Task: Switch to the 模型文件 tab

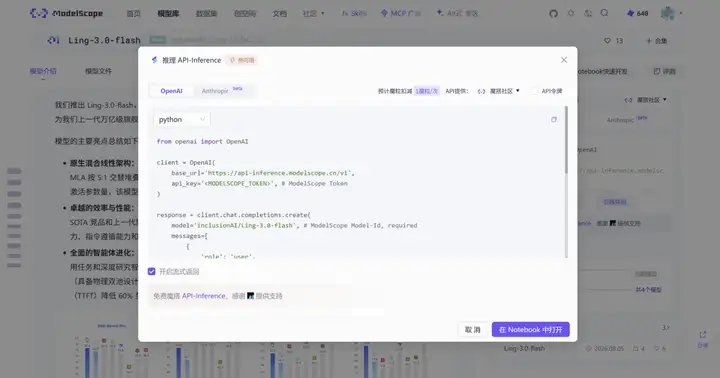Action: tap(98, 71)
